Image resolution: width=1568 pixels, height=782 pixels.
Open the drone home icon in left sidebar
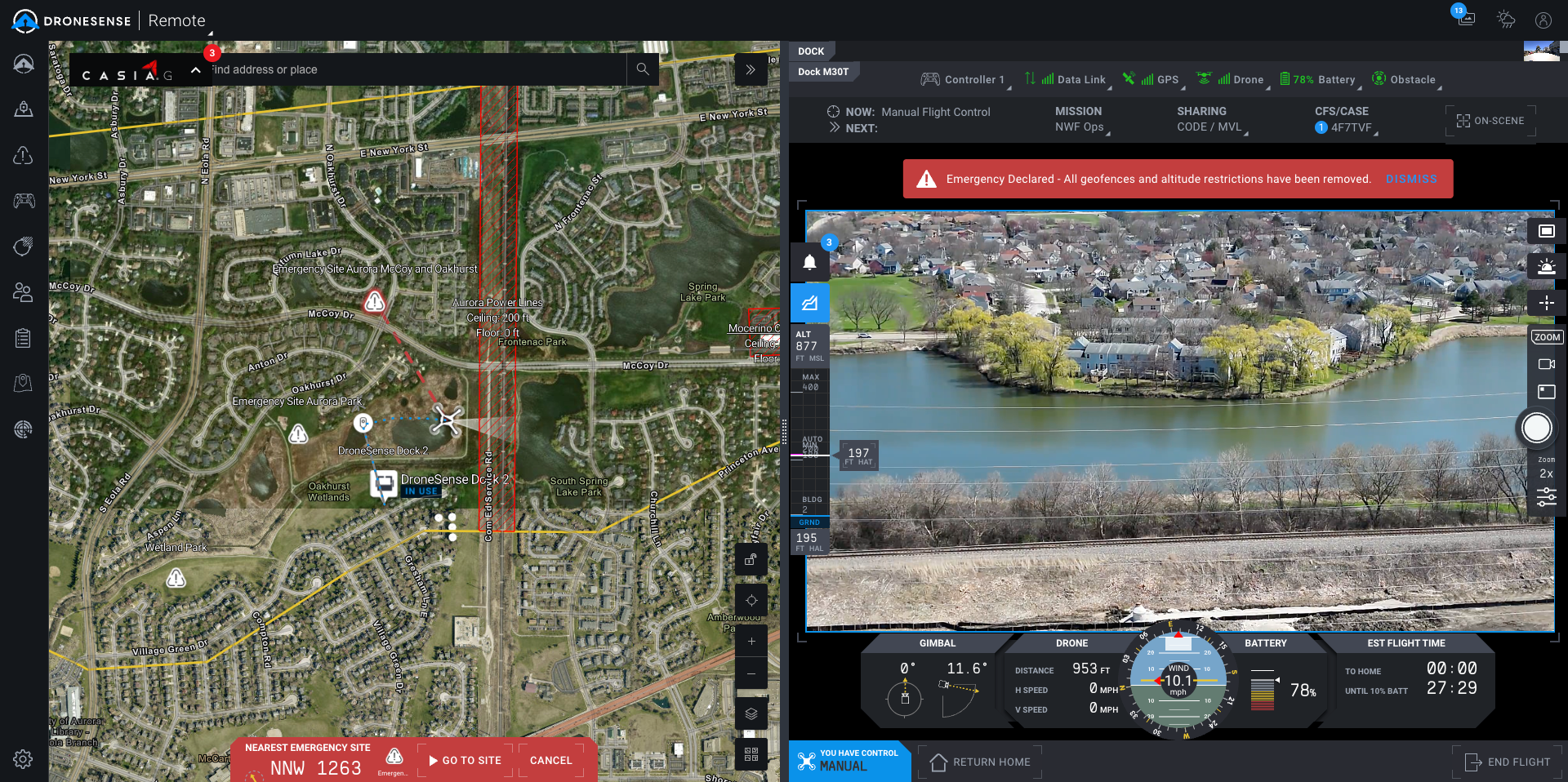tap(24, 64)
